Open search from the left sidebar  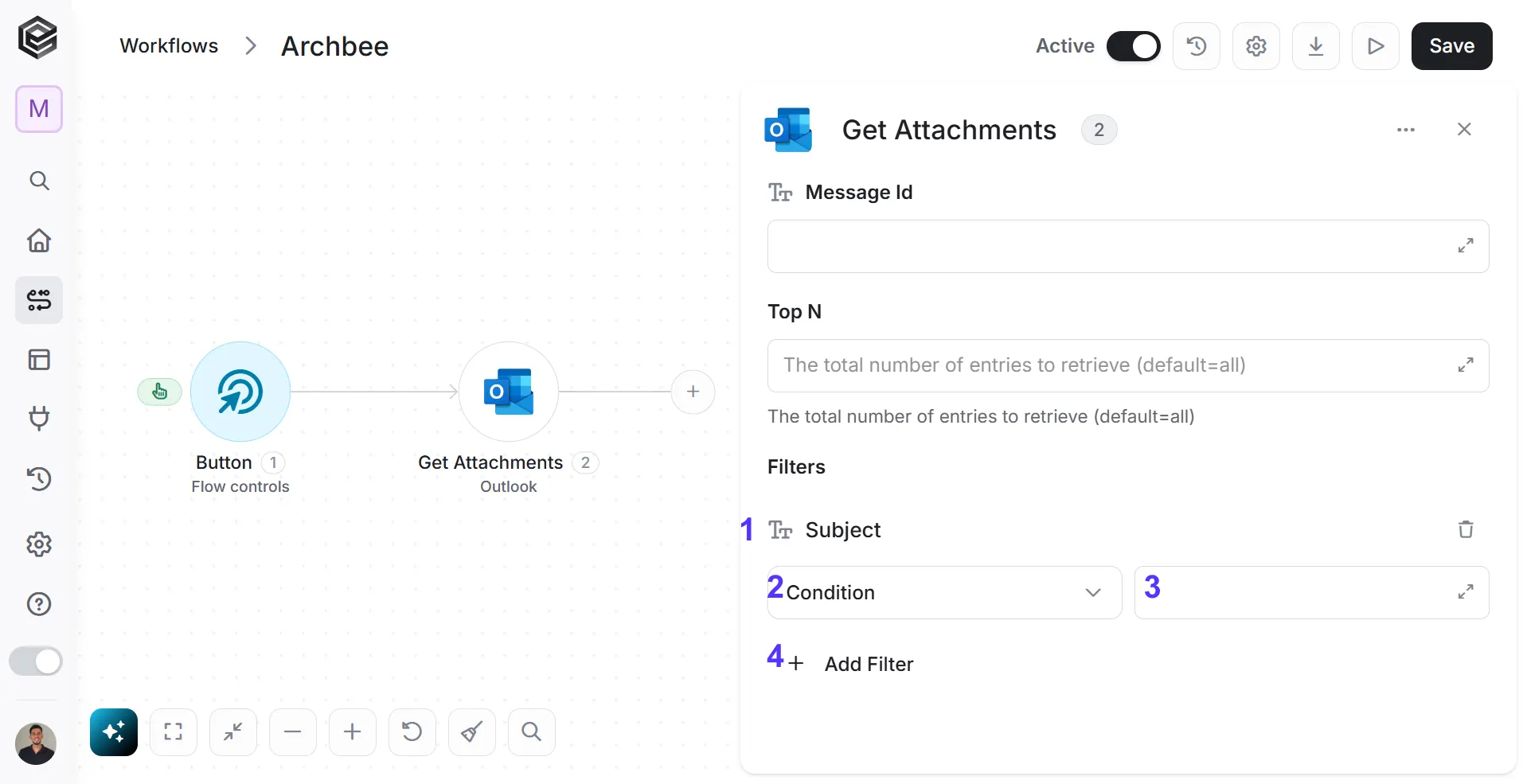[x=39, y=181]
